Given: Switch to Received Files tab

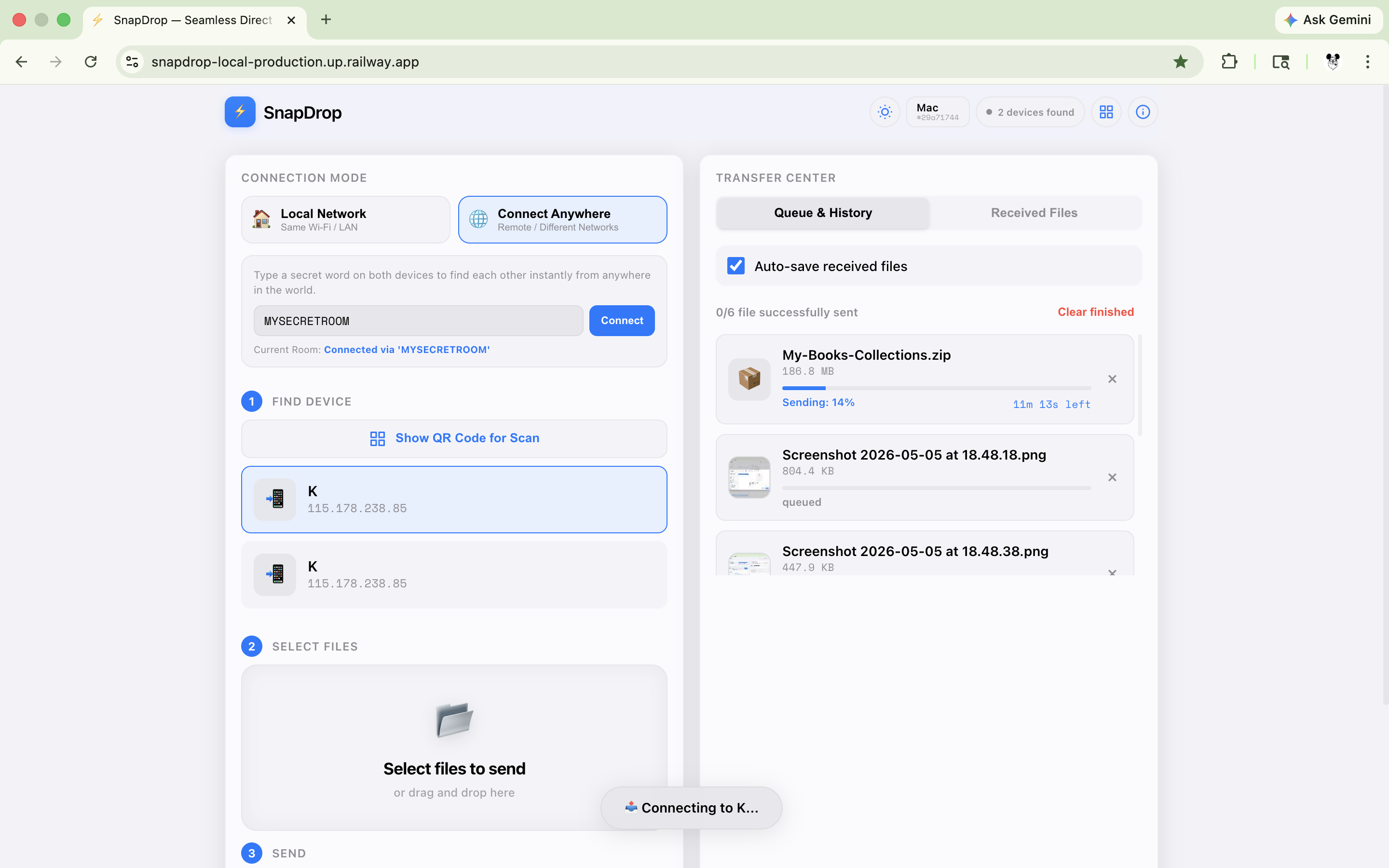Looking at the screenshot, I should (1034, 213).
